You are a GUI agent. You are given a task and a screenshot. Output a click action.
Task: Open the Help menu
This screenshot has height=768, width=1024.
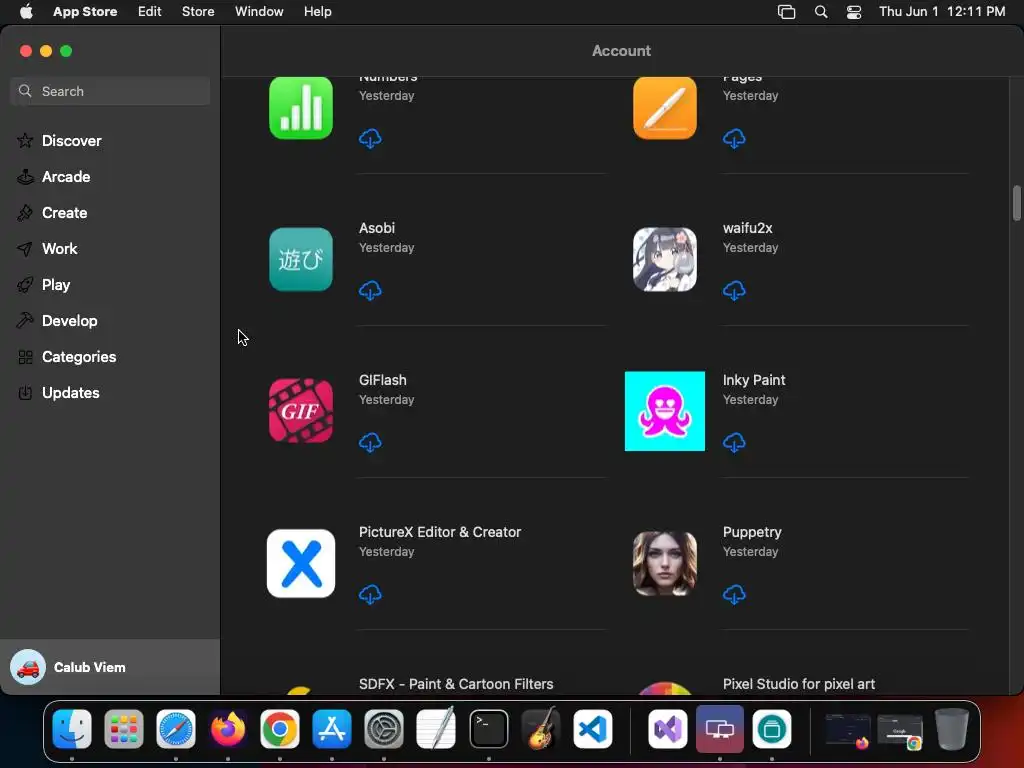pyautogui.click(x=317, y=12)
